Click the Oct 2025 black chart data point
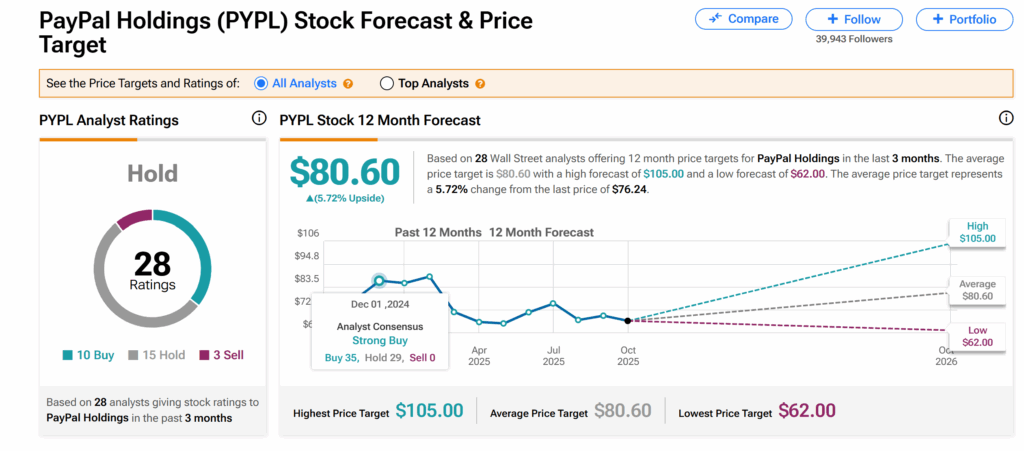The width and height of the screenshot is (1024, 451). point(627,320)
